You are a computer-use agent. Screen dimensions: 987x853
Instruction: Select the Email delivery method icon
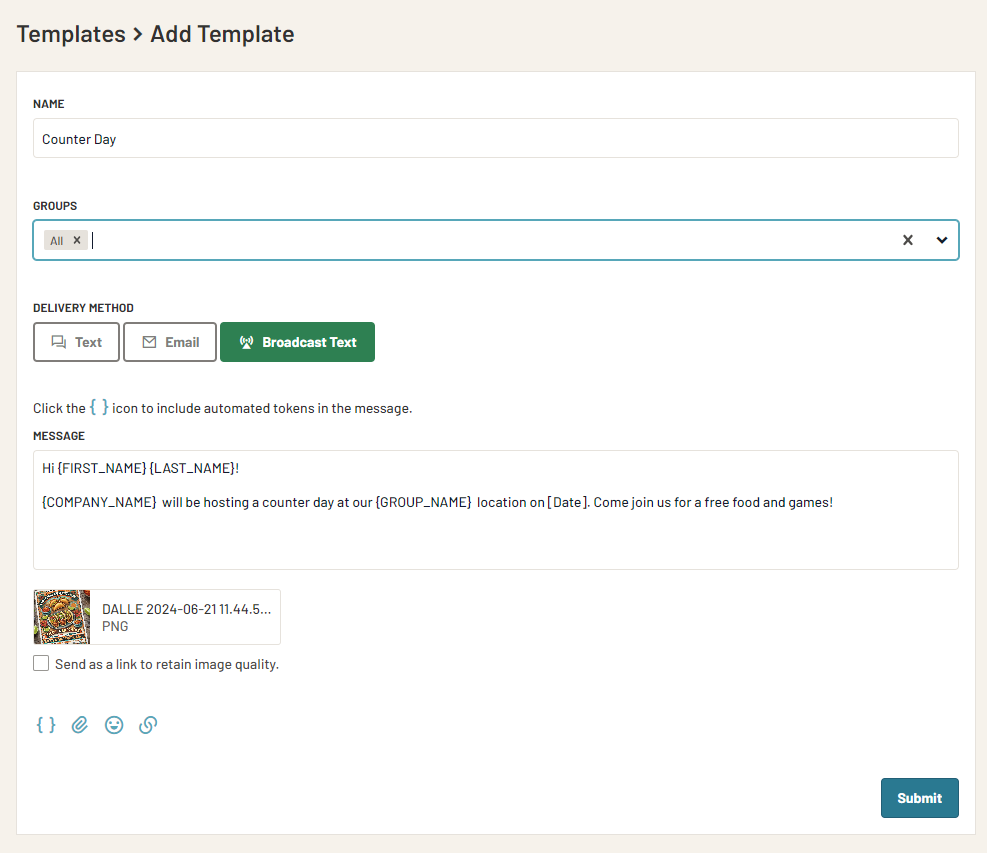coord(149,341)
